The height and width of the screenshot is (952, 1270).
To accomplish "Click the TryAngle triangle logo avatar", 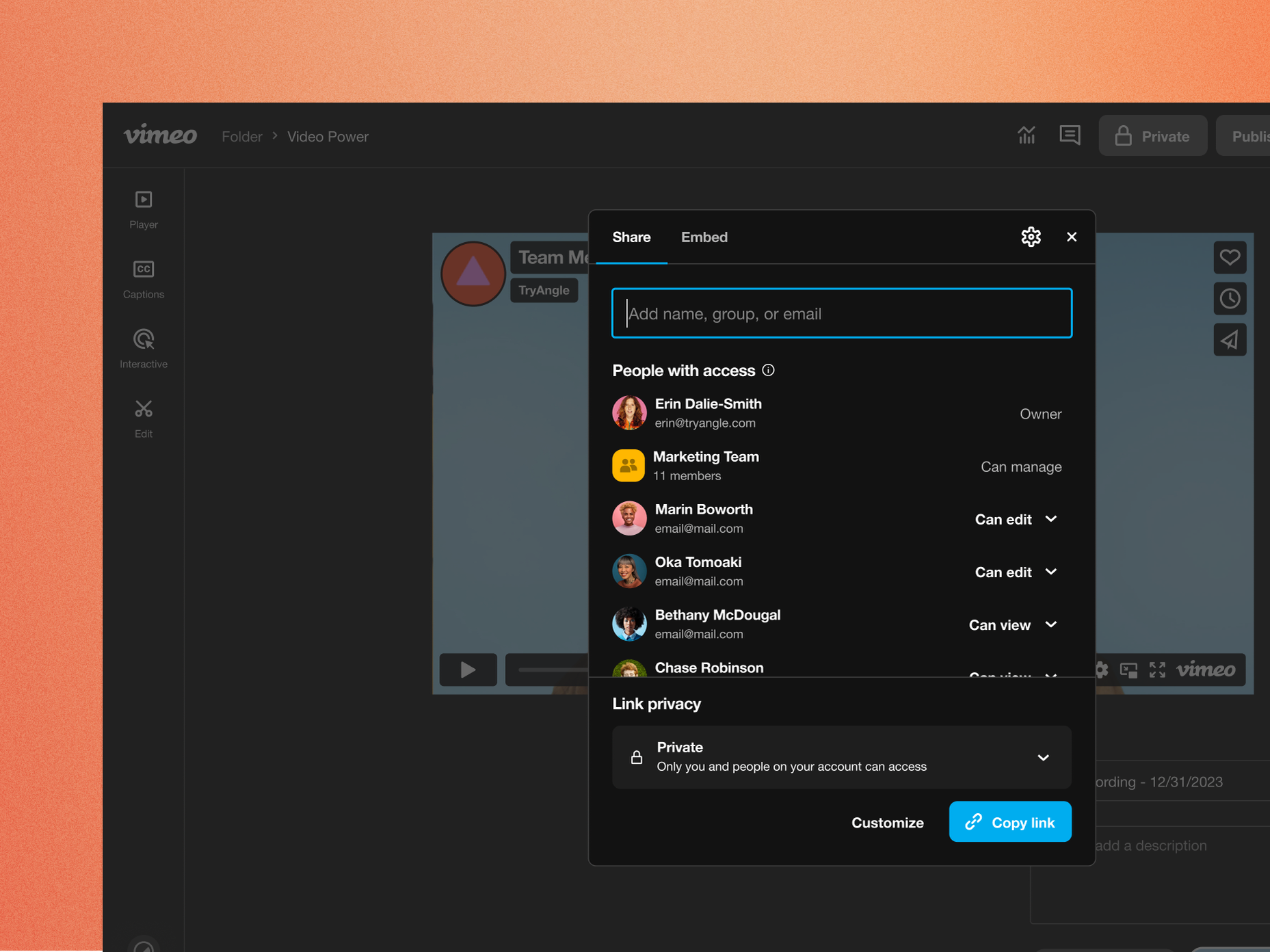I will click(x=473, y=274).
